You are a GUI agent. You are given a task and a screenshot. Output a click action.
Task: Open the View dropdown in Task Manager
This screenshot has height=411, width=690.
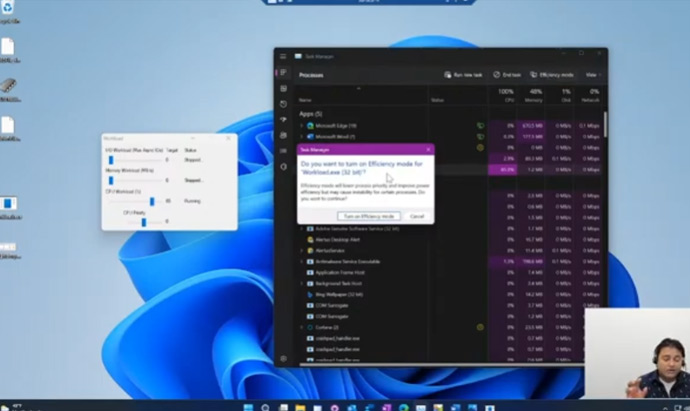[x=593, y=75]
